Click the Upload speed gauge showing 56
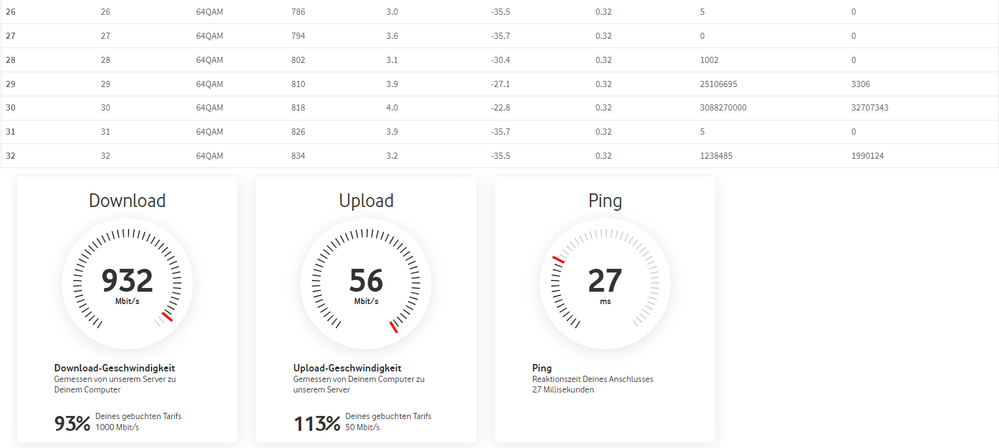Screen dimensions: 999x448 tap(366, 283)
